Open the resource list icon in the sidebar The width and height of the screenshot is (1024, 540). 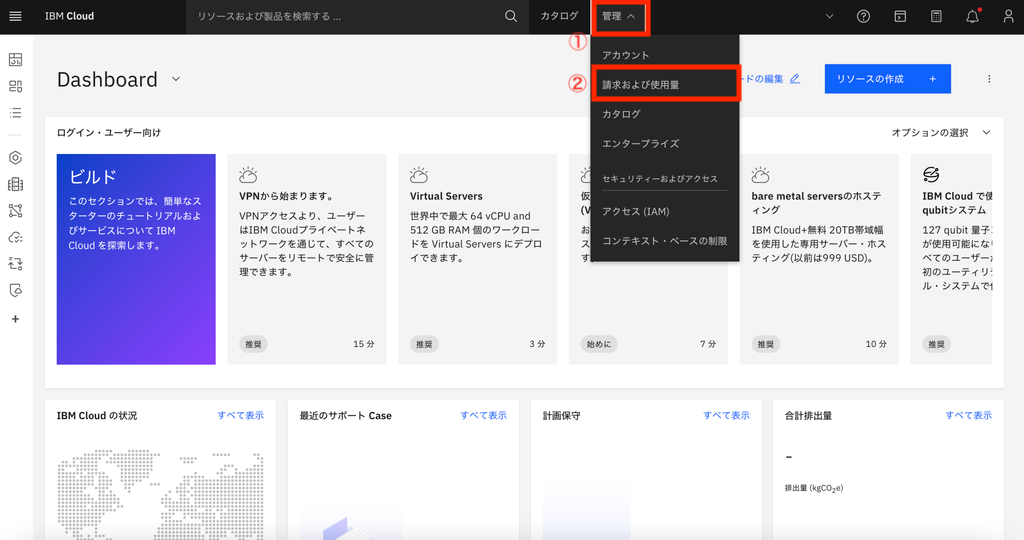click(x=16, y=113)
